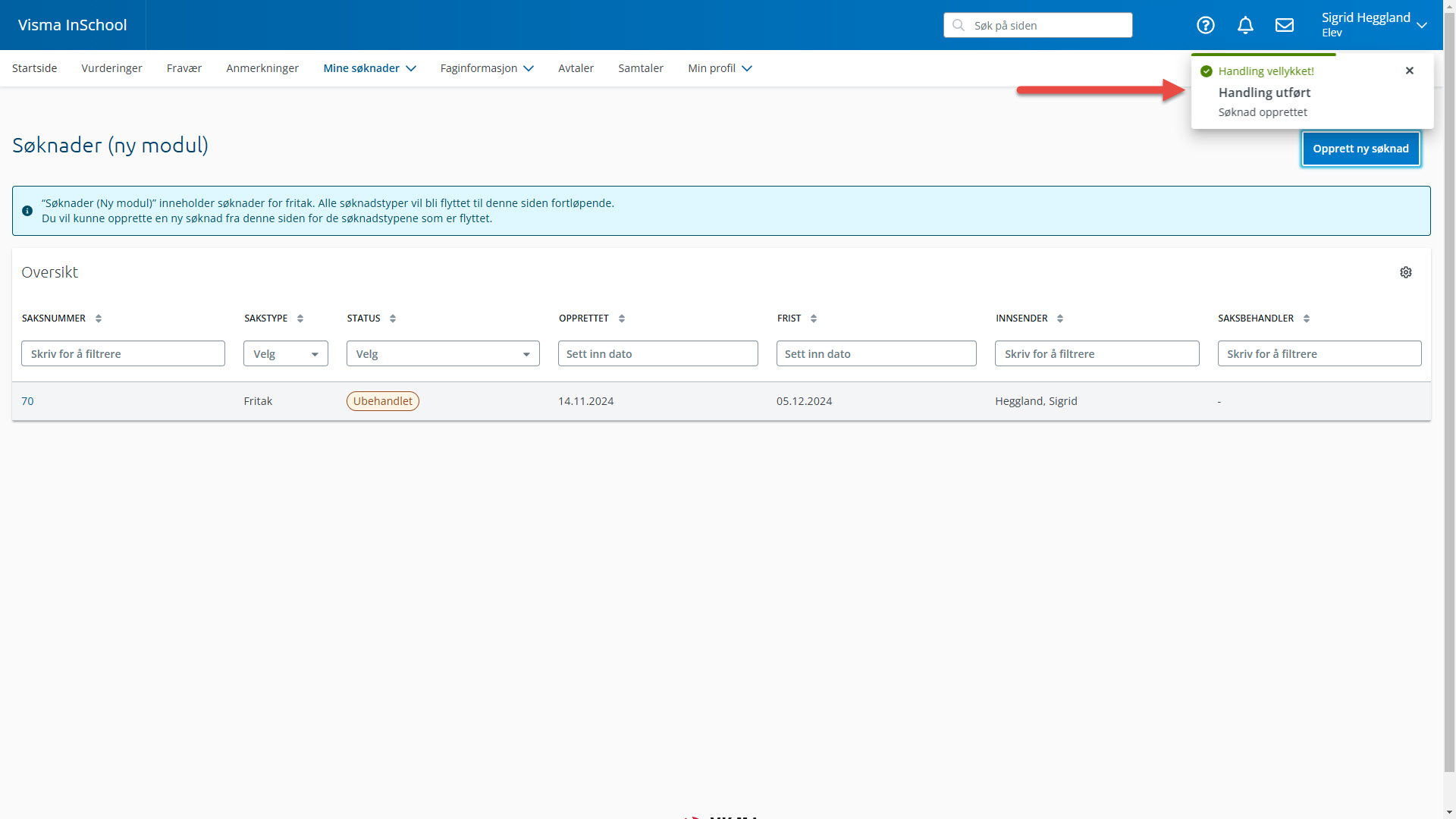Open table settings gear icon
Image resolution: width=1456 pixels, height=819 pixels.
[x=1406, y=272]
